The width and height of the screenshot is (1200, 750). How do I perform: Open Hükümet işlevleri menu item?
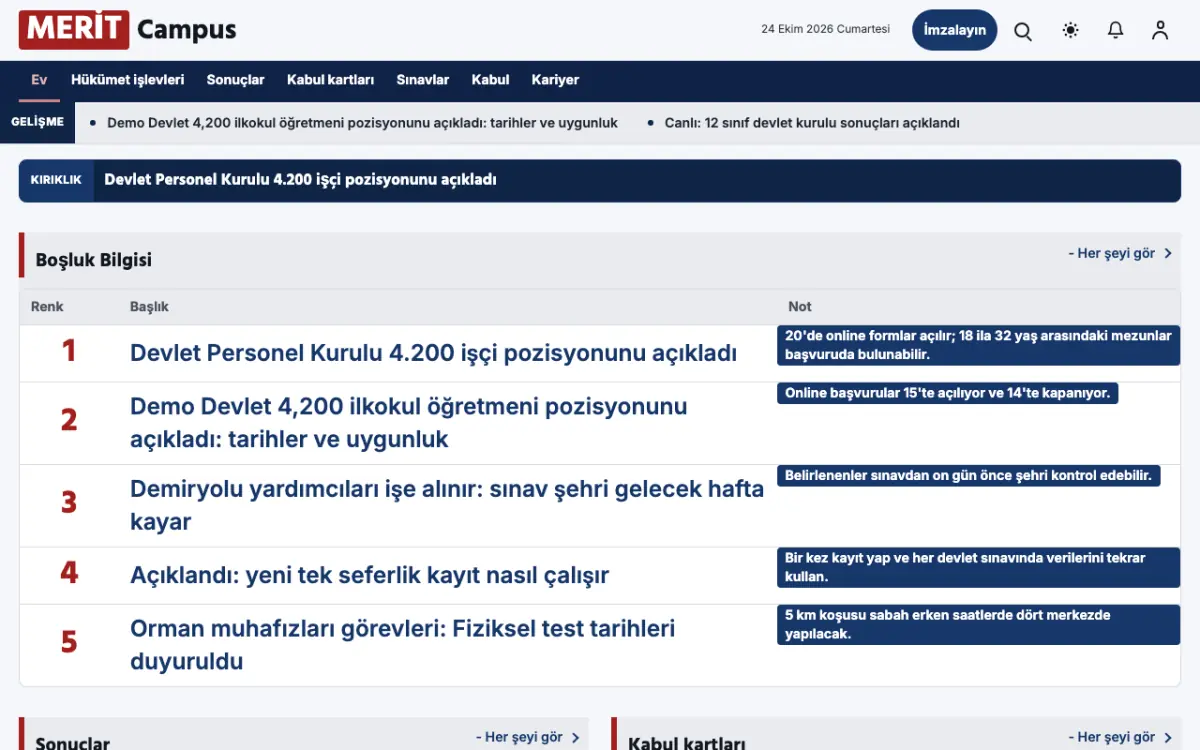[x=128, y=80]
